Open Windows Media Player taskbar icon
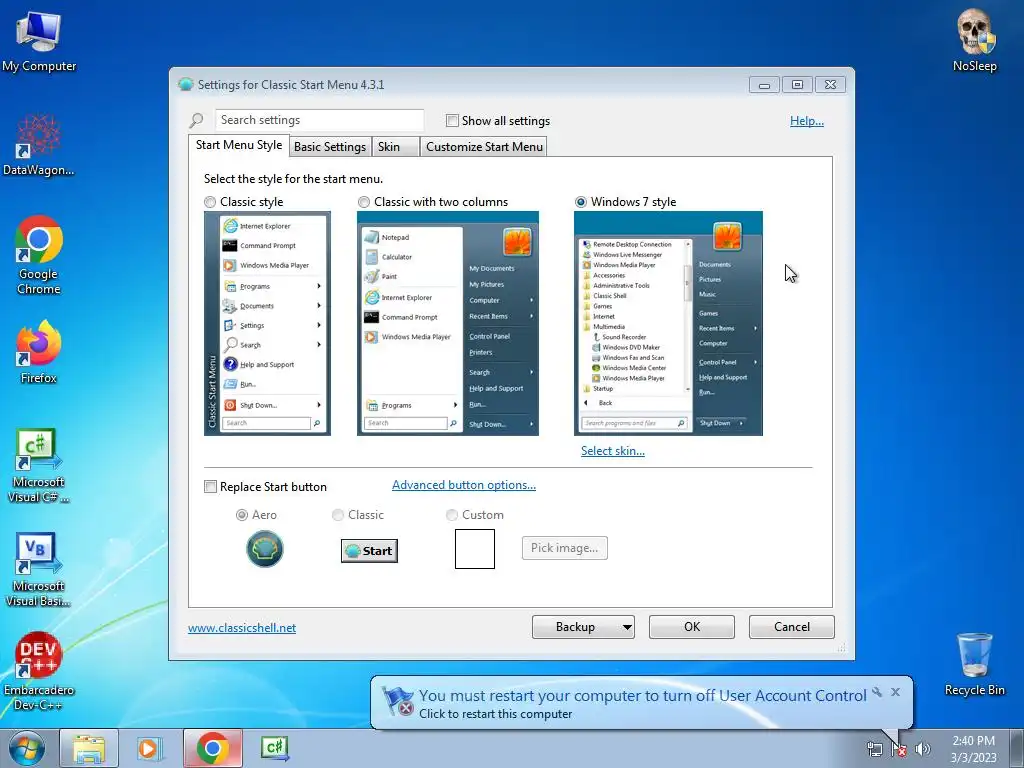 pos(149,748)
